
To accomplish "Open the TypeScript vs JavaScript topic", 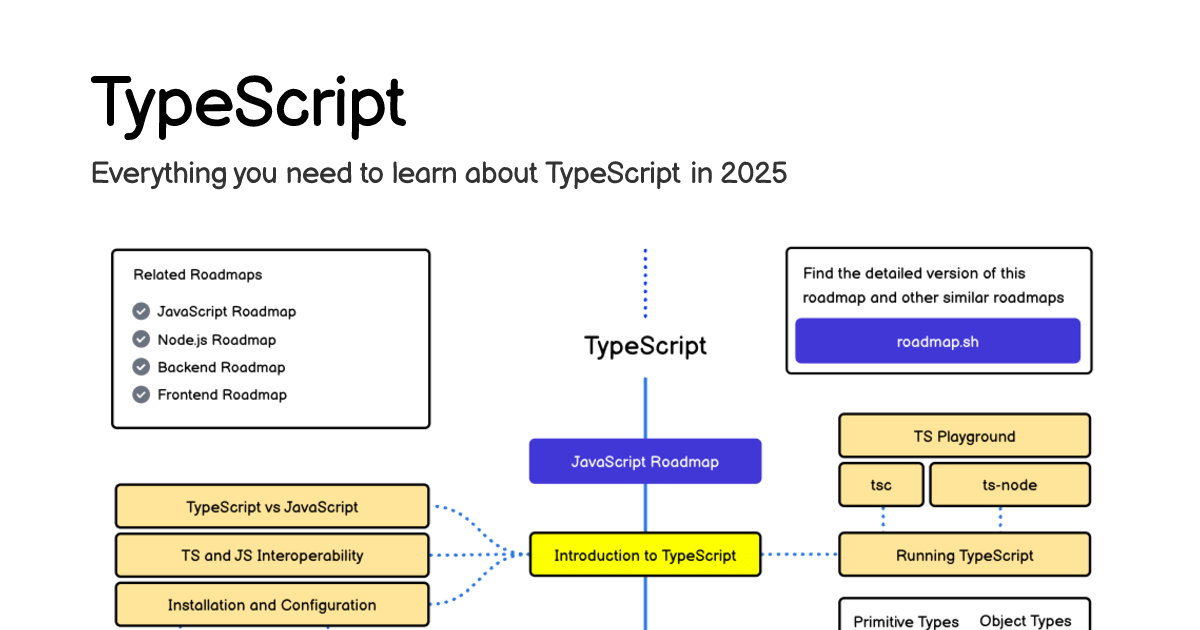I will tap(272, 506).
